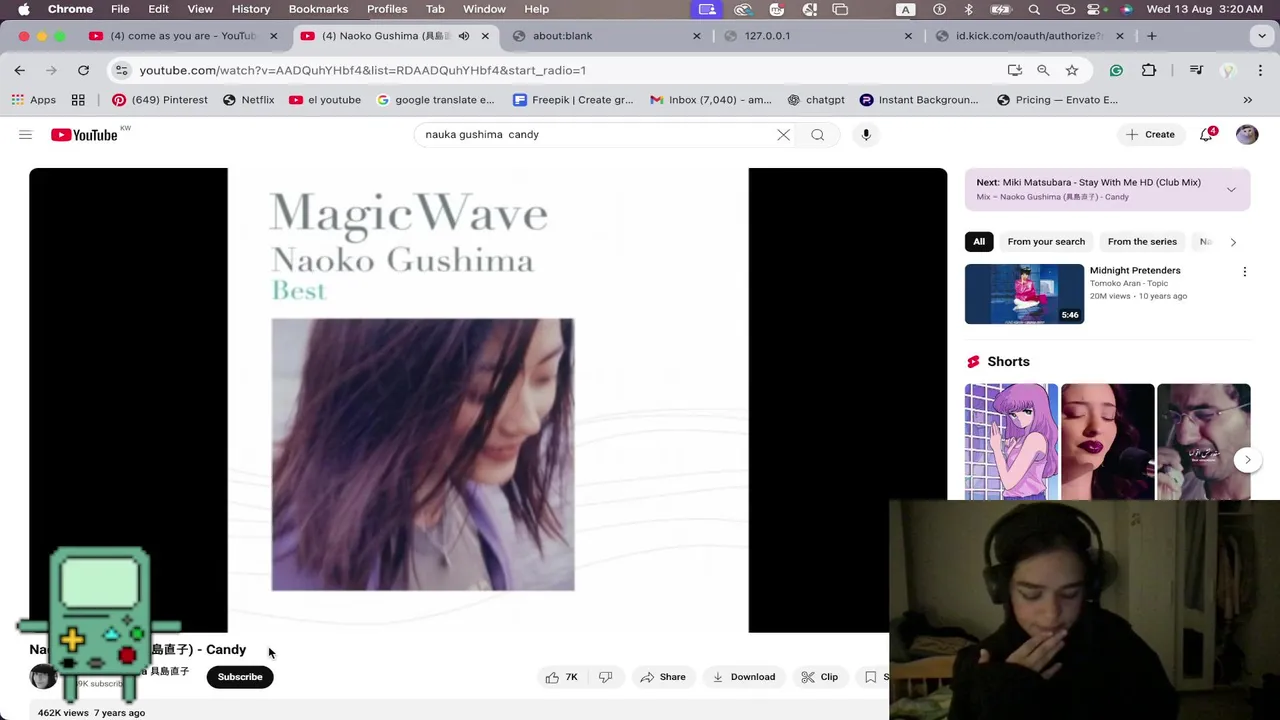Subscribe to the channel
1280x720 pixels.
click(x=240, y=677)
